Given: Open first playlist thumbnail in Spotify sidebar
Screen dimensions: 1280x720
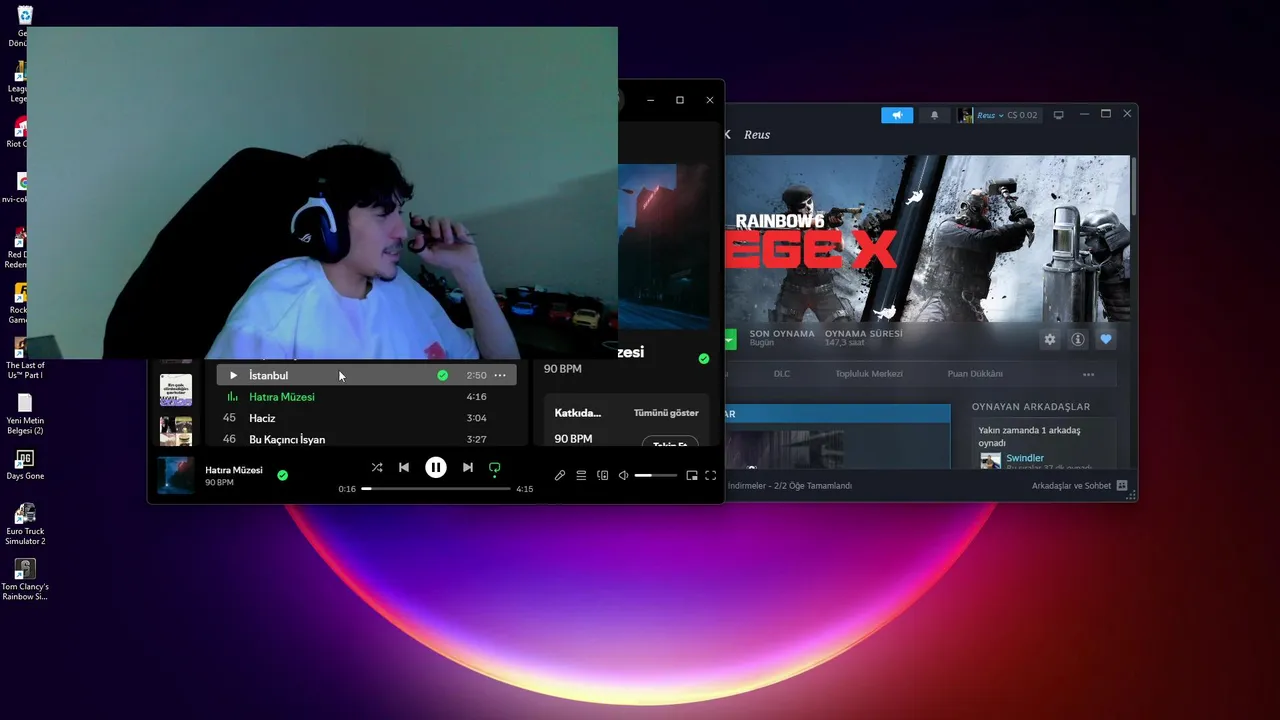Looking at the screenshot, I should [x=176, y=390].
